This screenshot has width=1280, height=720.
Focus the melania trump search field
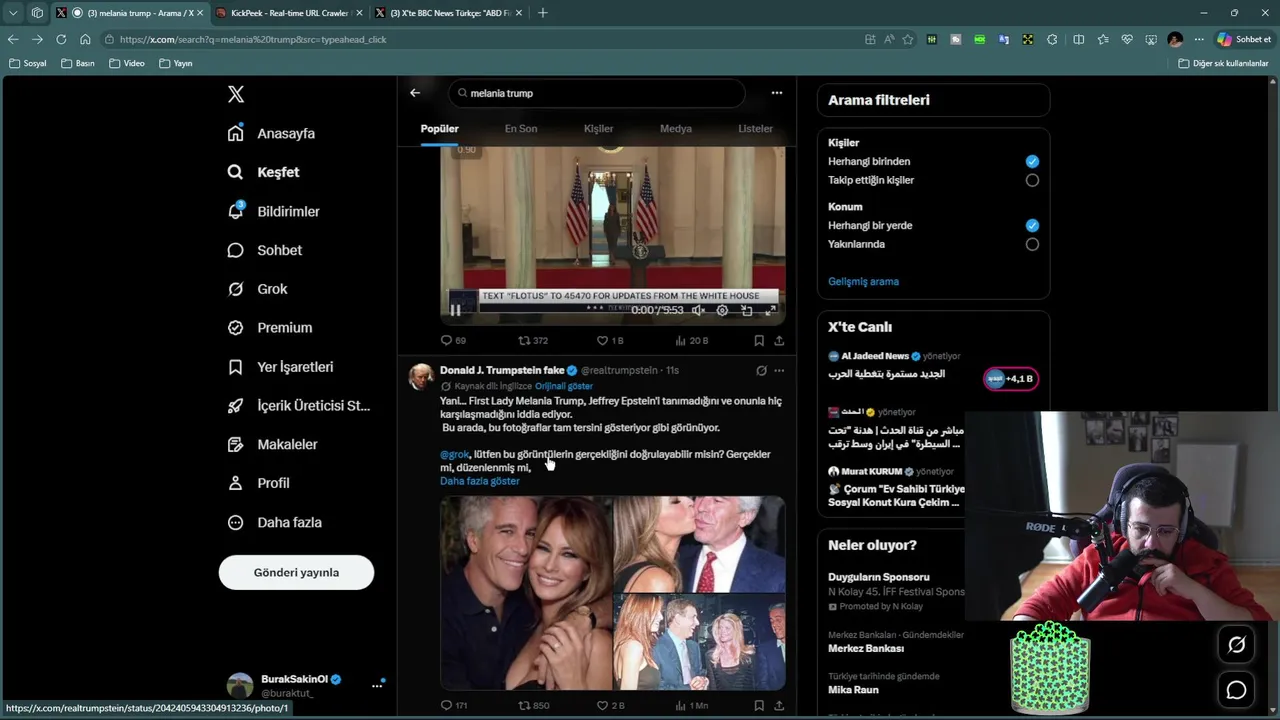click(x=596, y=93)
